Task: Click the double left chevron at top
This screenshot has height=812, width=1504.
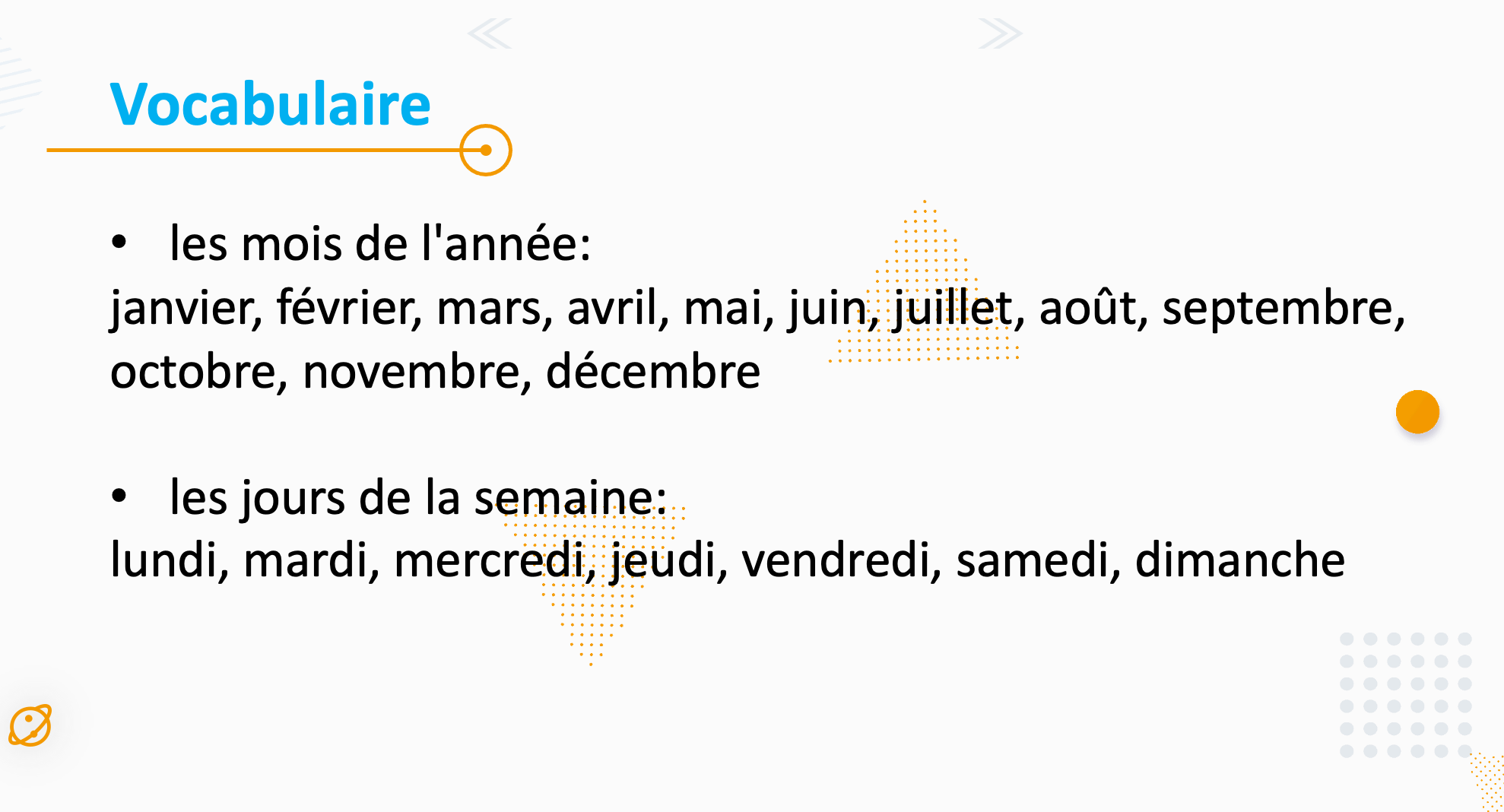Action: [x=490, y=34]
